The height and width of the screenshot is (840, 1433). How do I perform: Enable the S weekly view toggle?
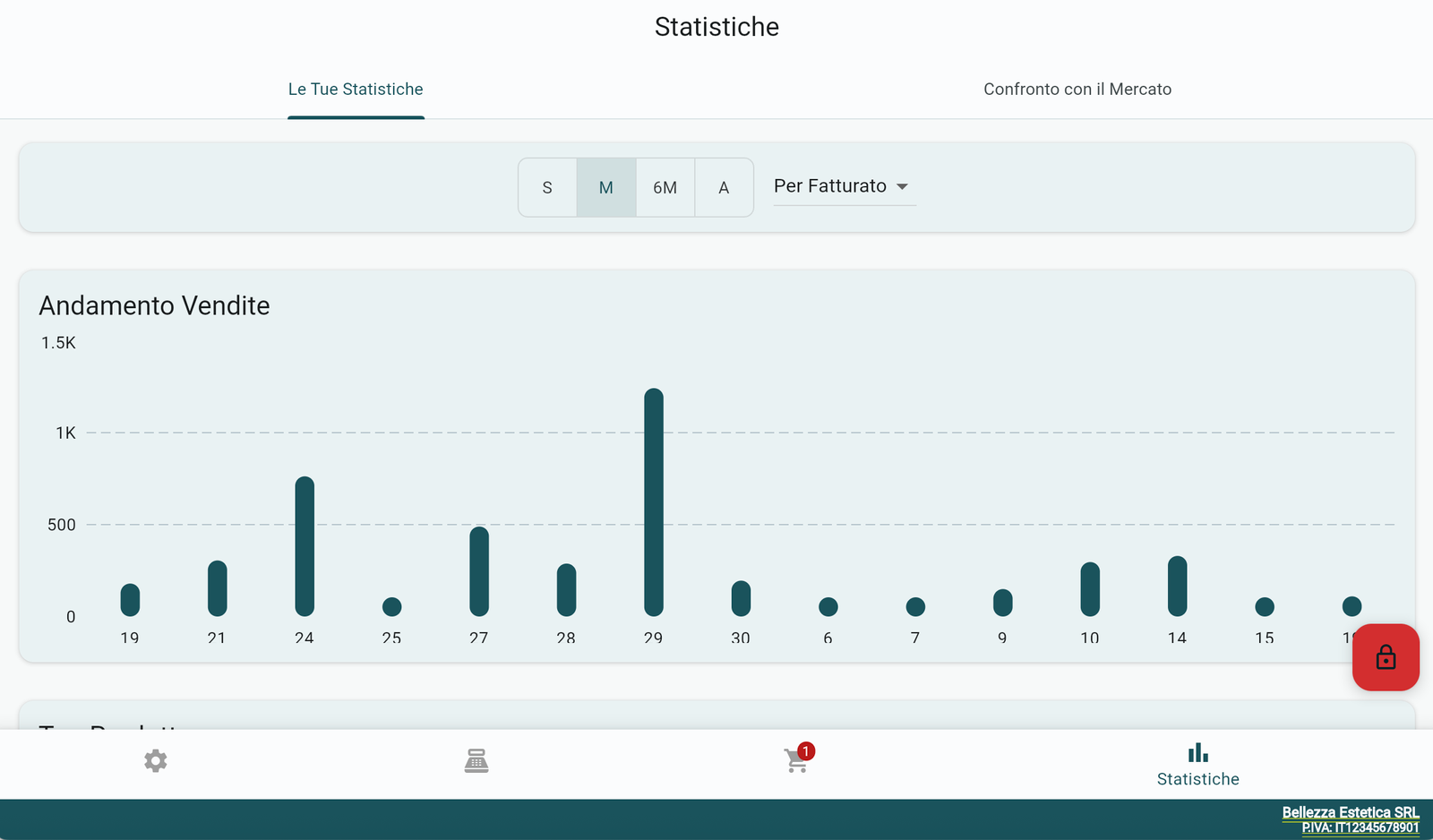point(547,187)
